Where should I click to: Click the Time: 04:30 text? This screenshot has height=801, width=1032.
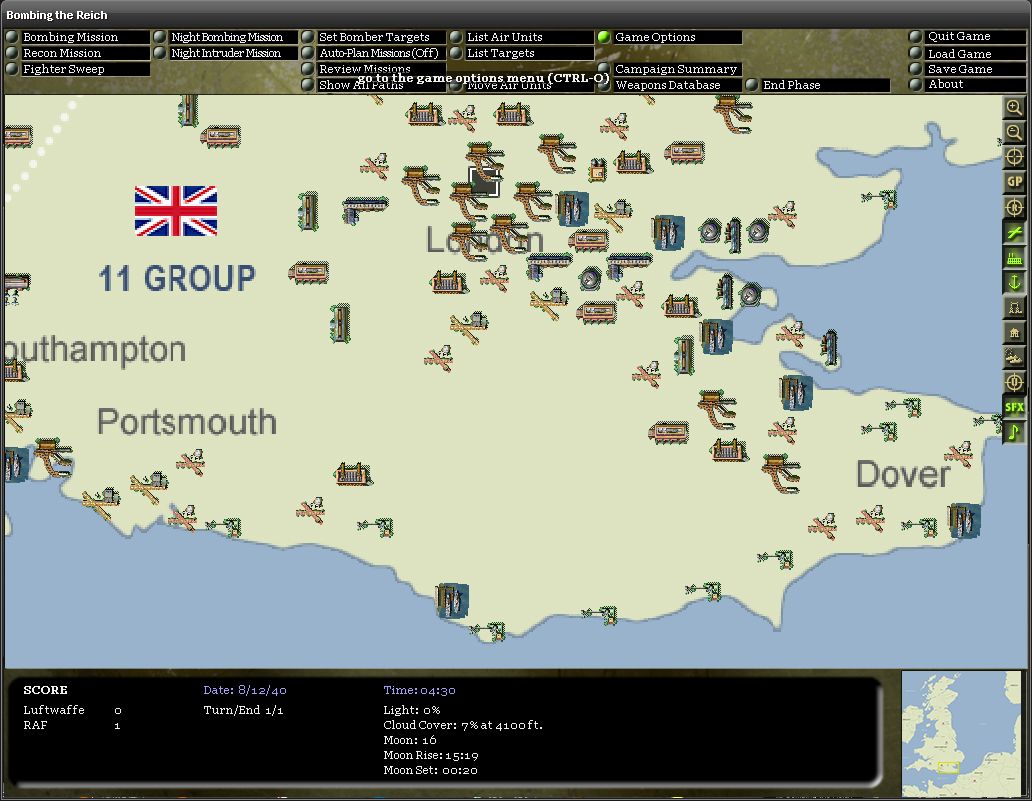(419, 690)
